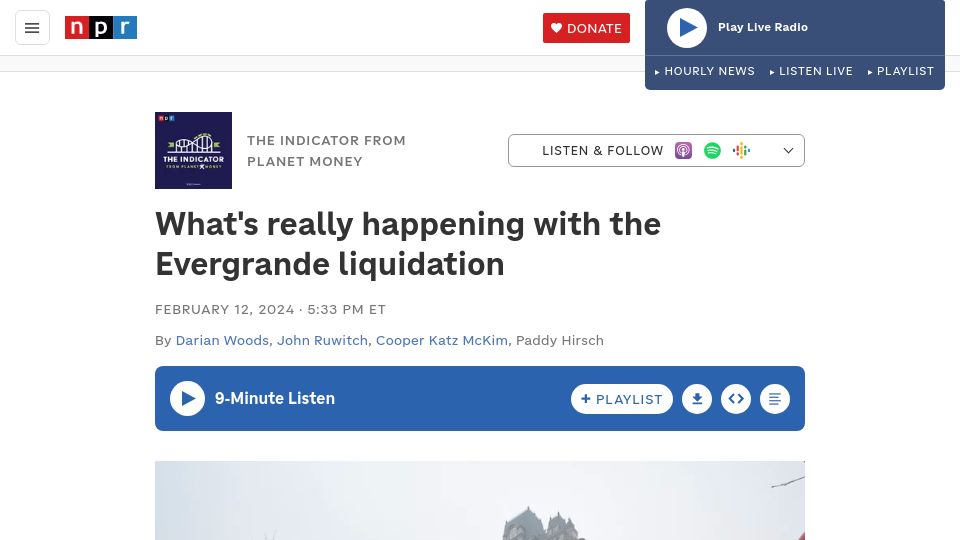The image size is (960, 540).
Task: Visit The Indicator from Planet Money page
Action: point(326,151)
